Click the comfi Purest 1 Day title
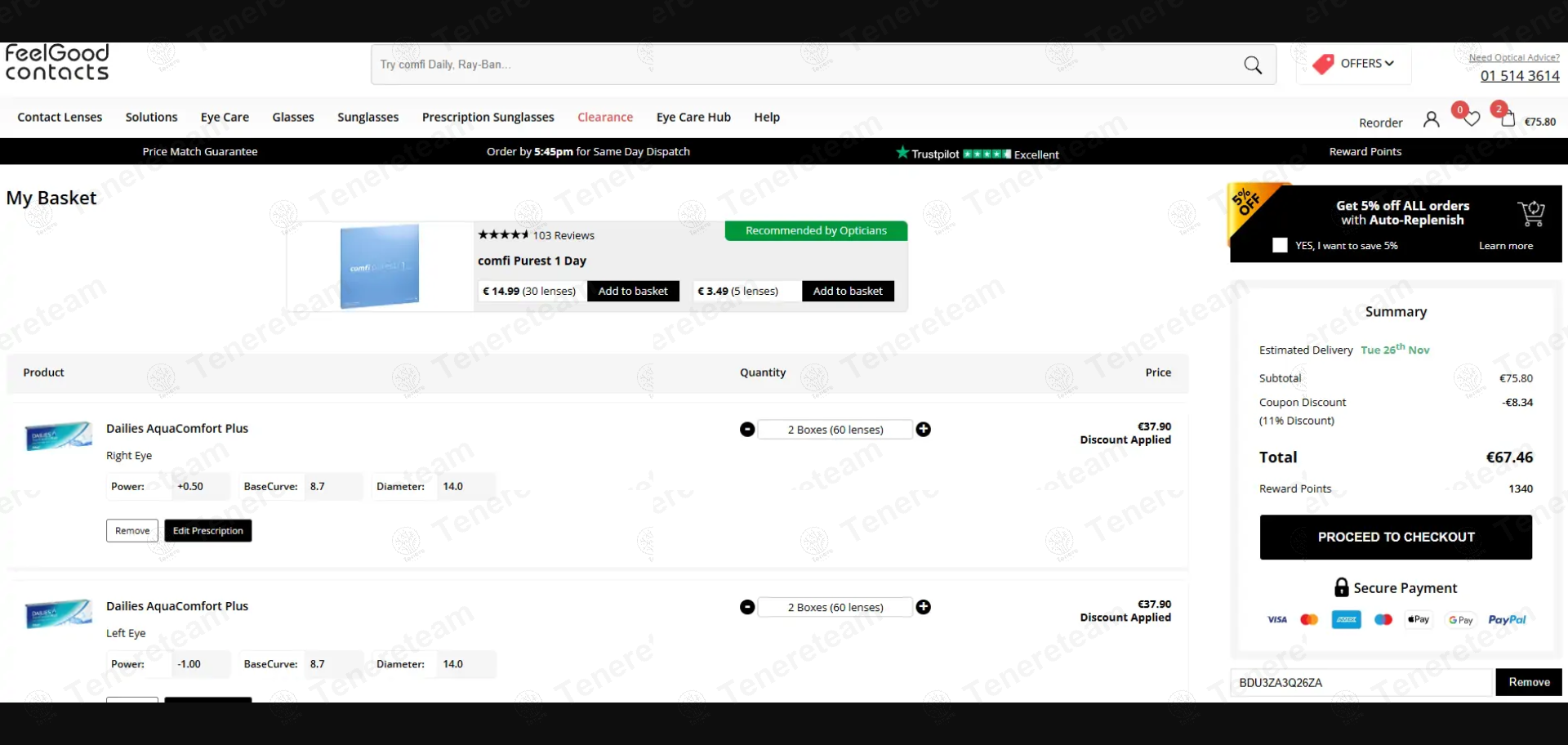The height and width of the screenshot is (745, 1568). click(532, 261)
